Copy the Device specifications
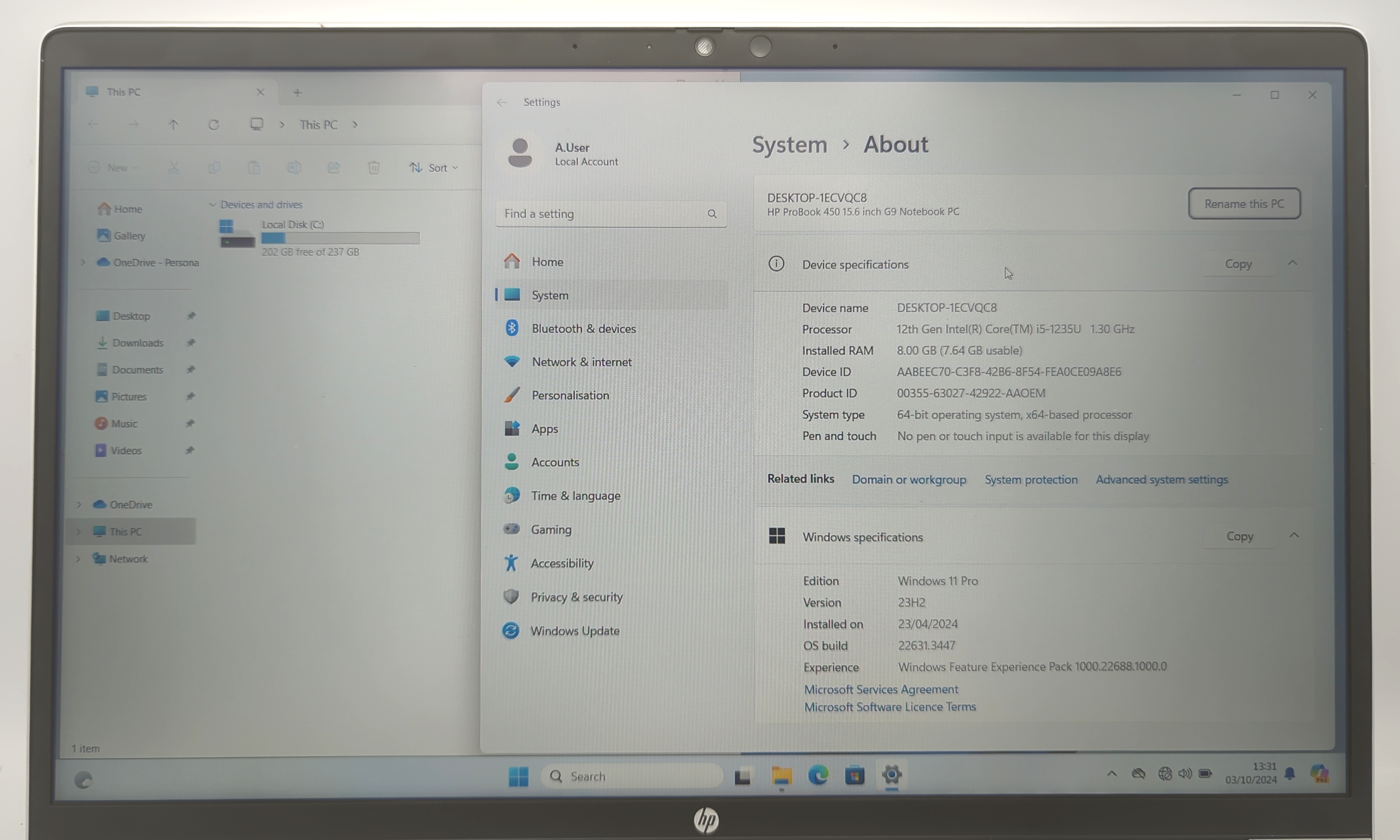Screen dimensions: 1400x840 1238,264
